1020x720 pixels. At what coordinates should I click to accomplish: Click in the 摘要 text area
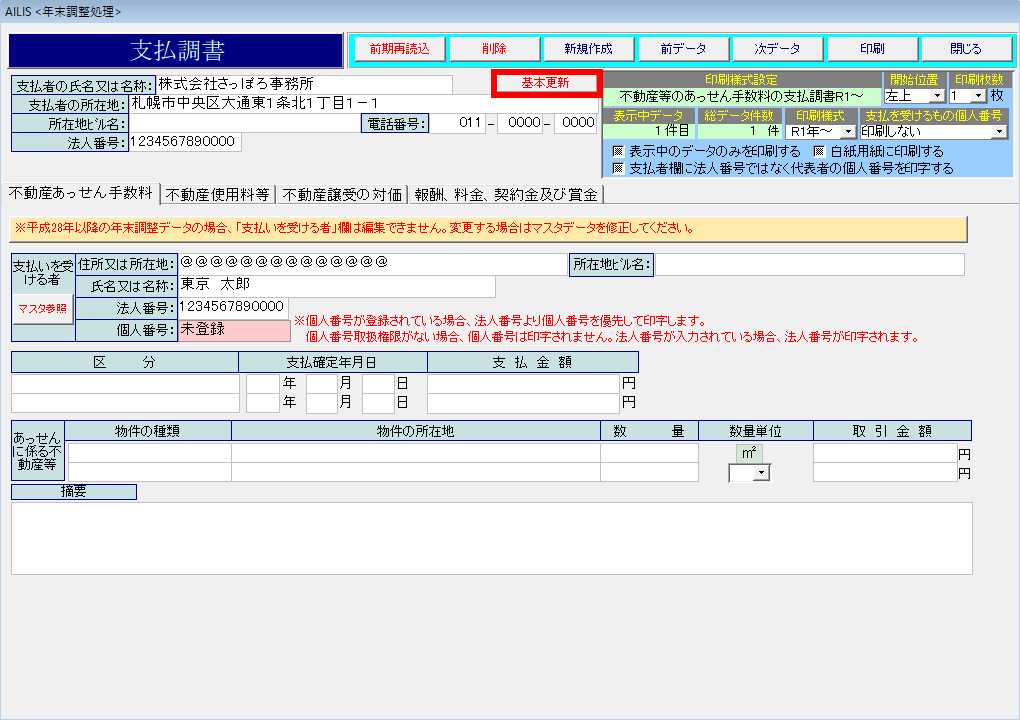pyautogui.click(x=490, y=538)
